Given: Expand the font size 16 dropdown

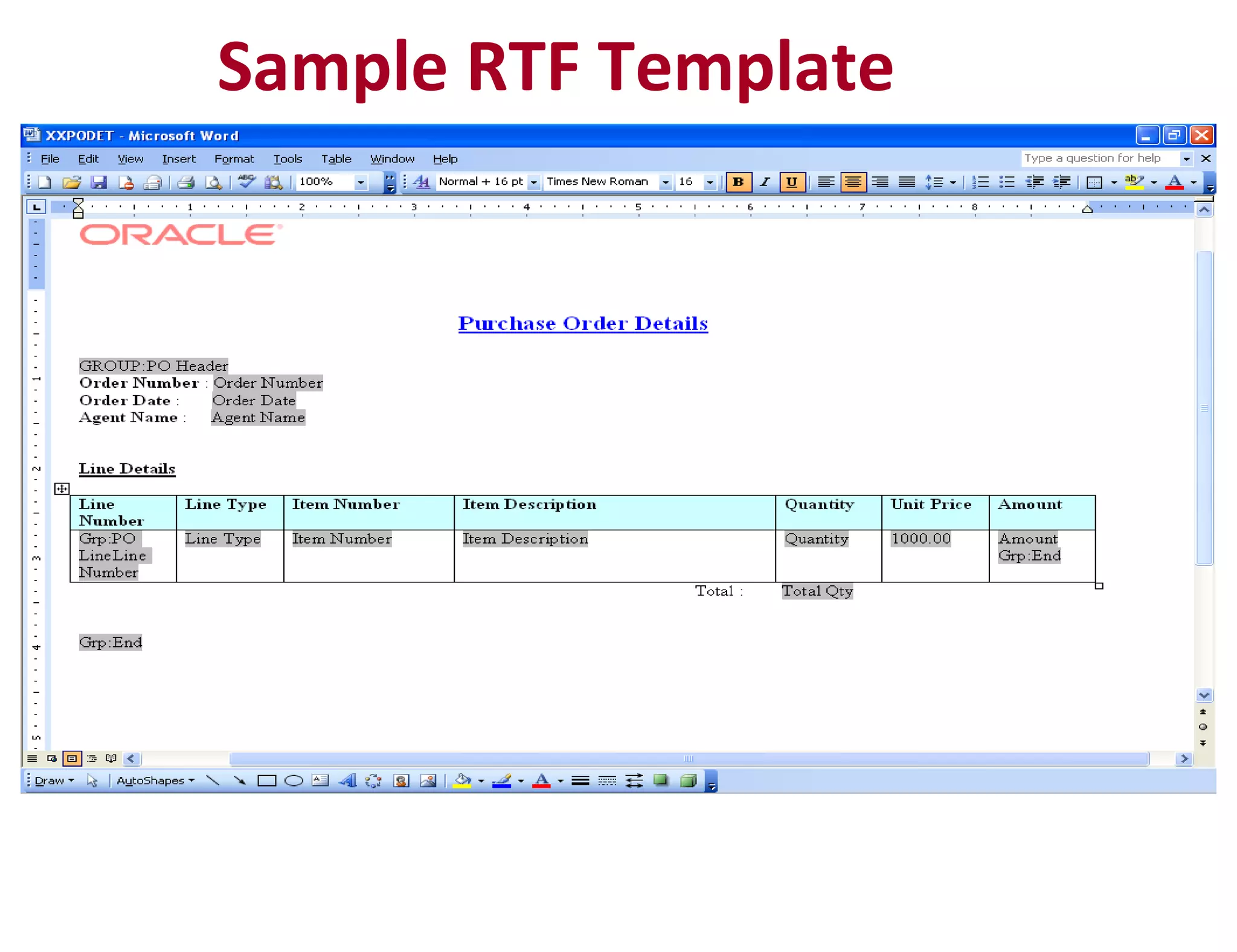Looking at the screenshot, I should [x=710, y=182].
